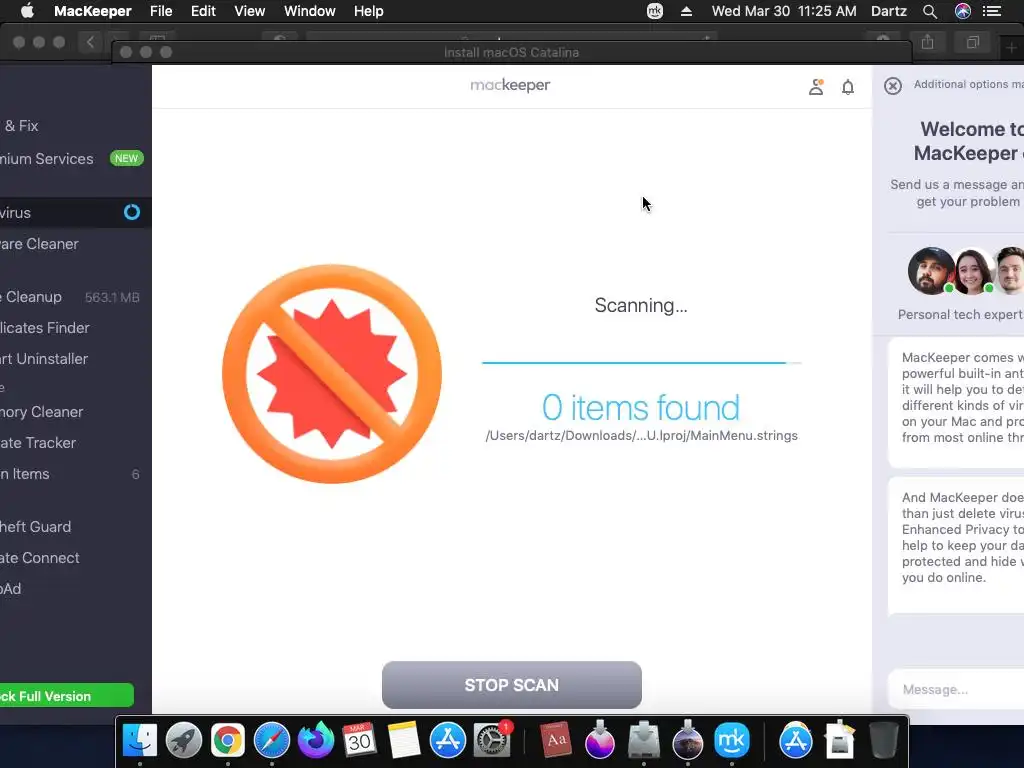Open Dictionary from the Dock
The height and width of the screenshot is (768, 1024).
coord(556,740)
